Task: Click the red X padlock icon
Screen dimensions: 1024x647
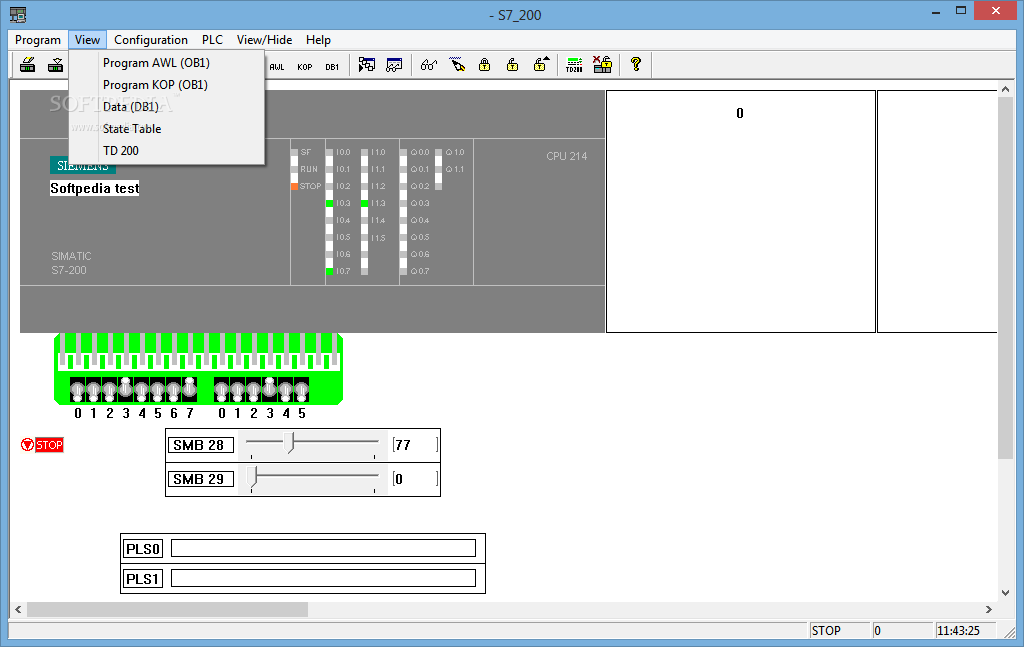Action: [x=602, y=65]
